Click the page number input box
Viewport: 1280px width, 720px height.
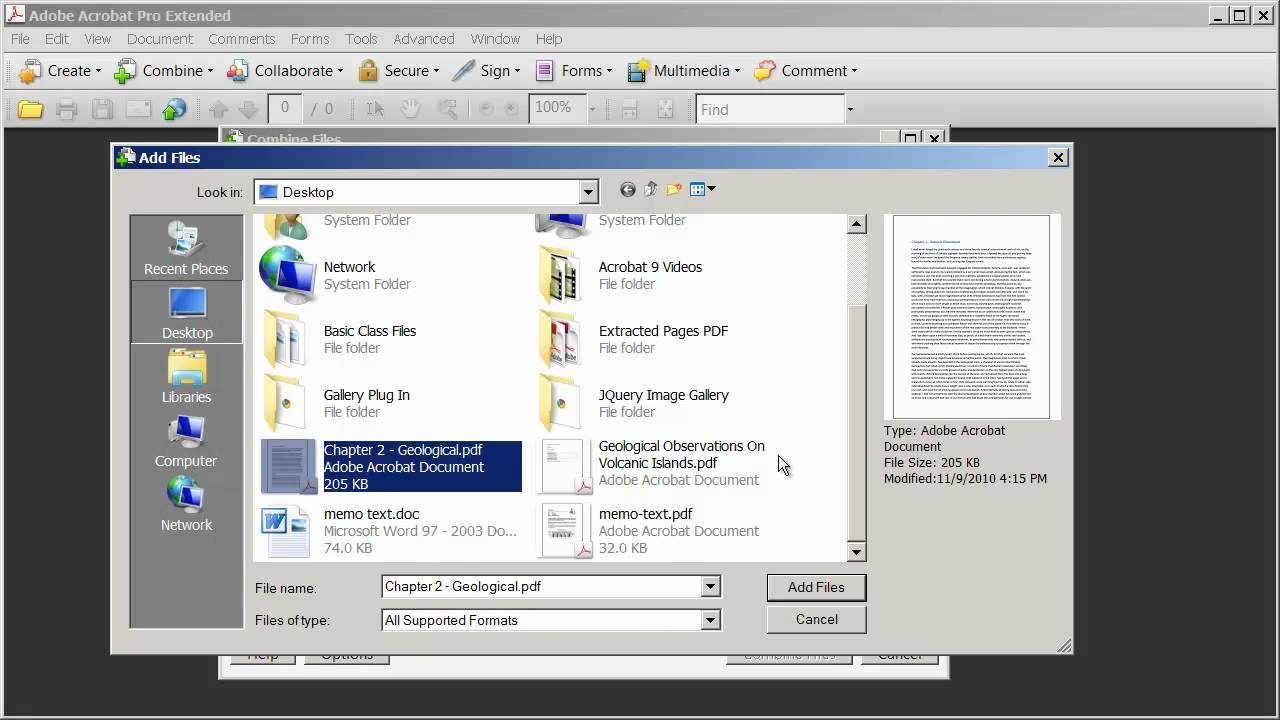click(285, 108)
